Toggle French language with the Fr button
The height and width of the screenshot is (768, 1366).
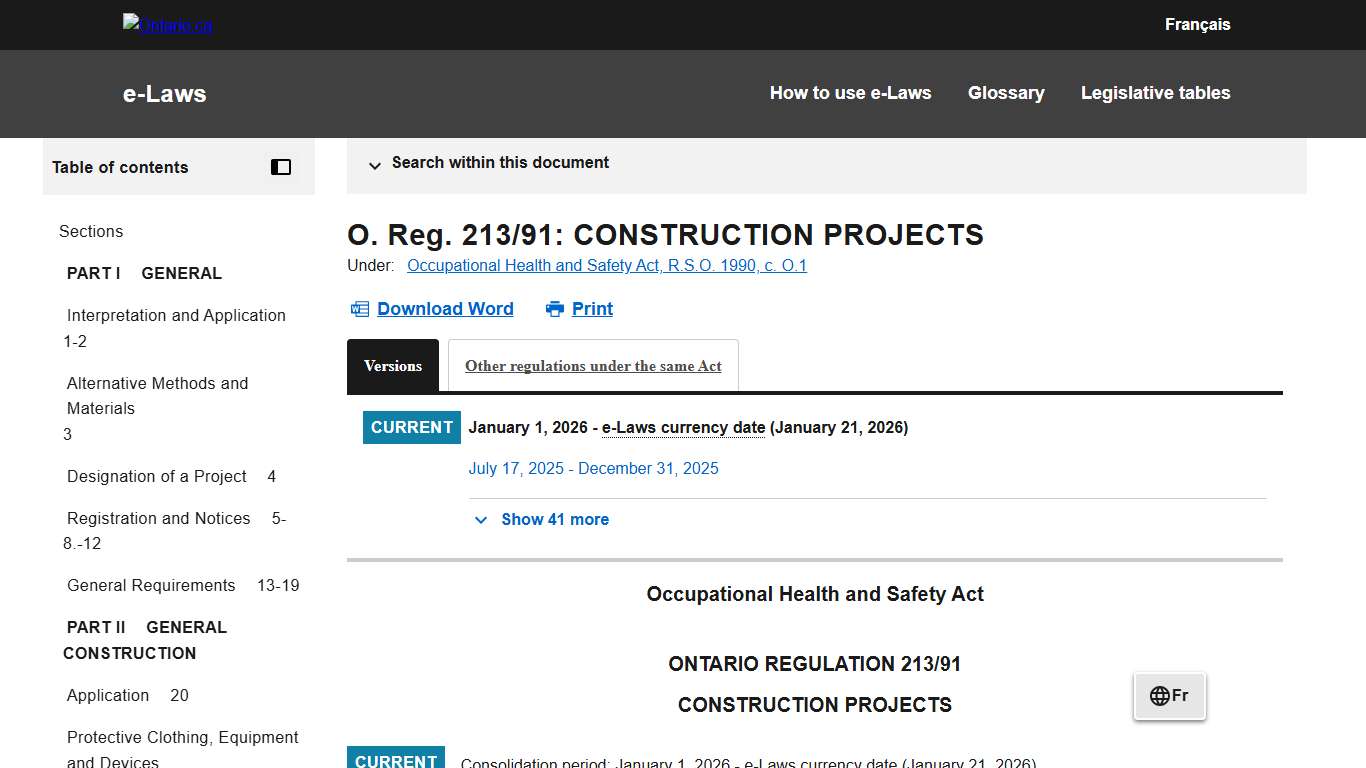pyautogui.click(x=1170, y=696)
